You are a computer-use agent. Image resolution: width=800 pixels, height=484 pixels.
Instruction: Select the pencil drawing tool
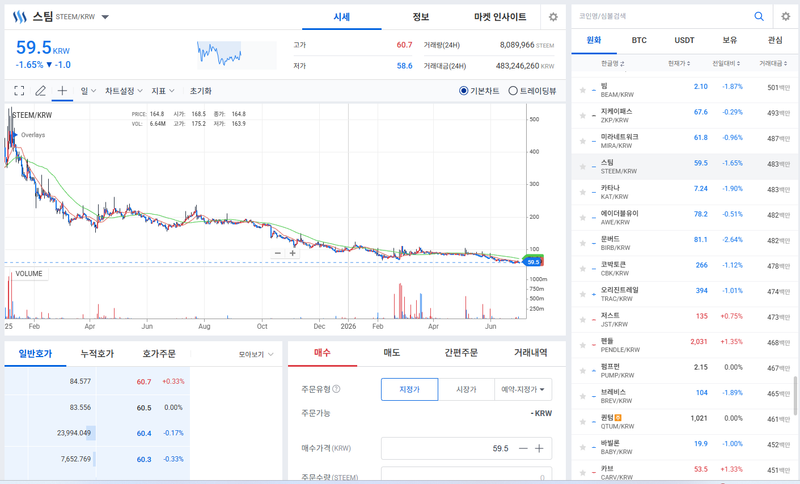40,91
